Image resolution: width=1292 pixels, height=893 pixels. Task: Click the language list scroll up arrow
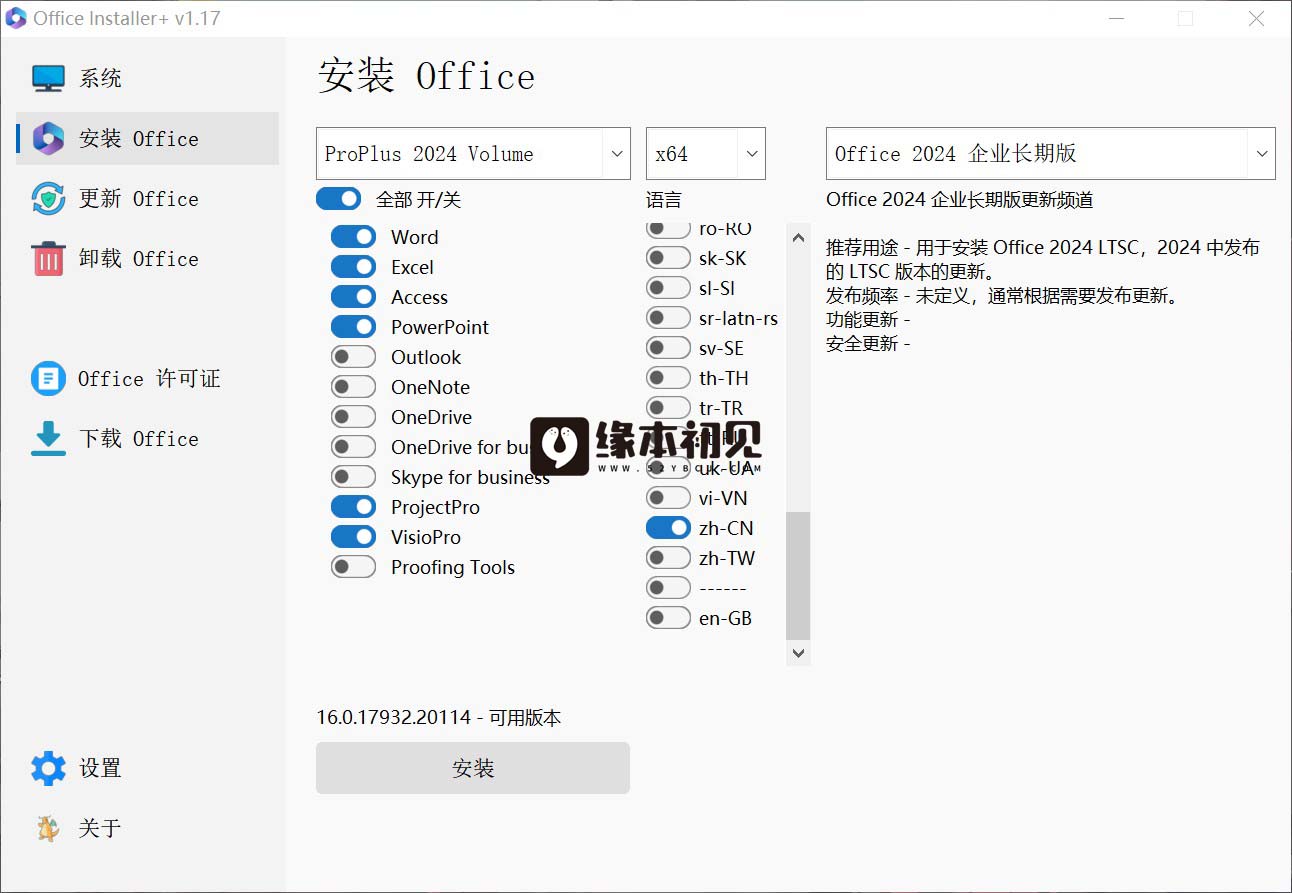(798, 238)
